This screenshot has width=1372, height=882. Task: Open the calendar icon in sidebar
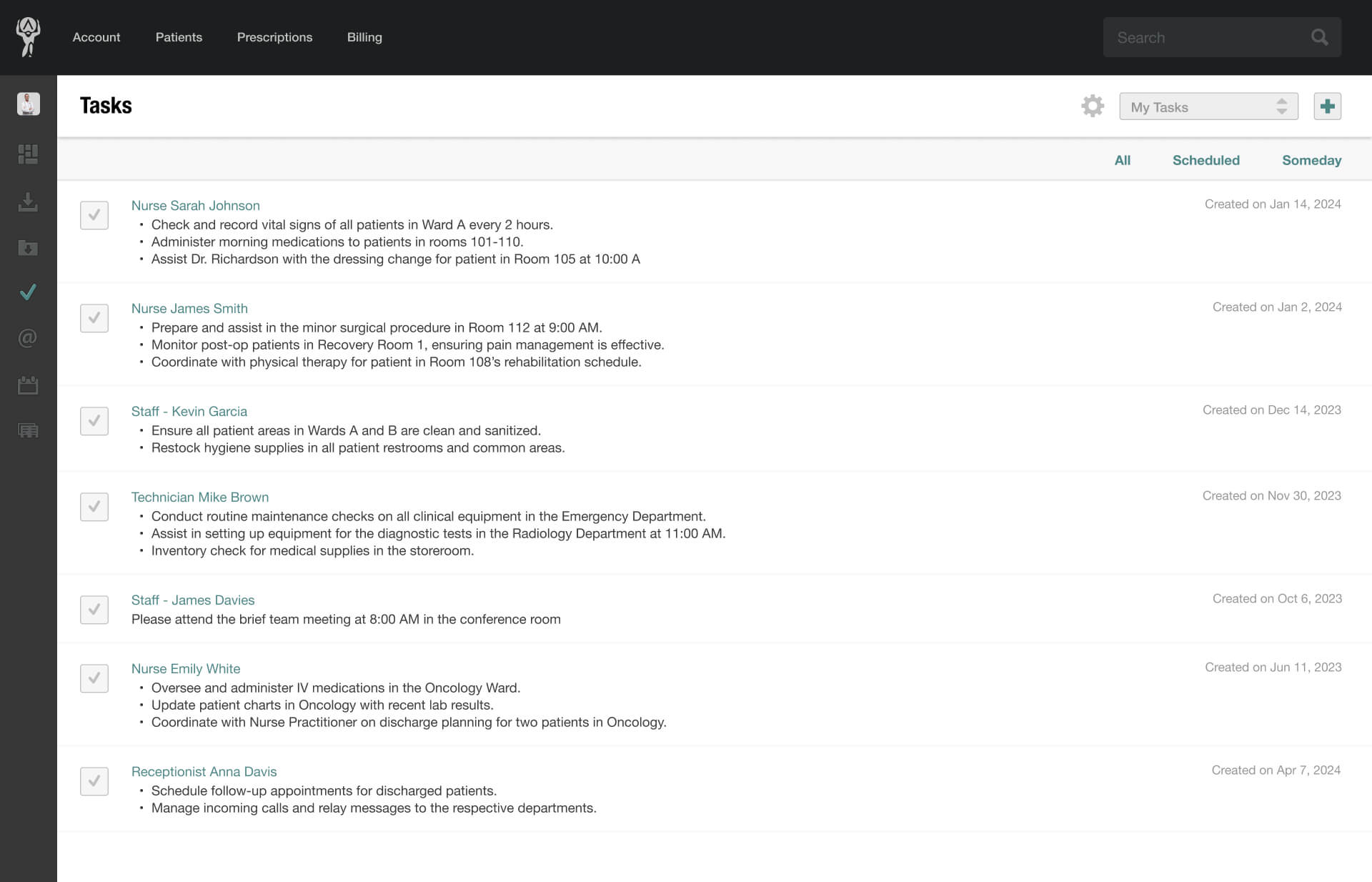click(x=27, y=385)
